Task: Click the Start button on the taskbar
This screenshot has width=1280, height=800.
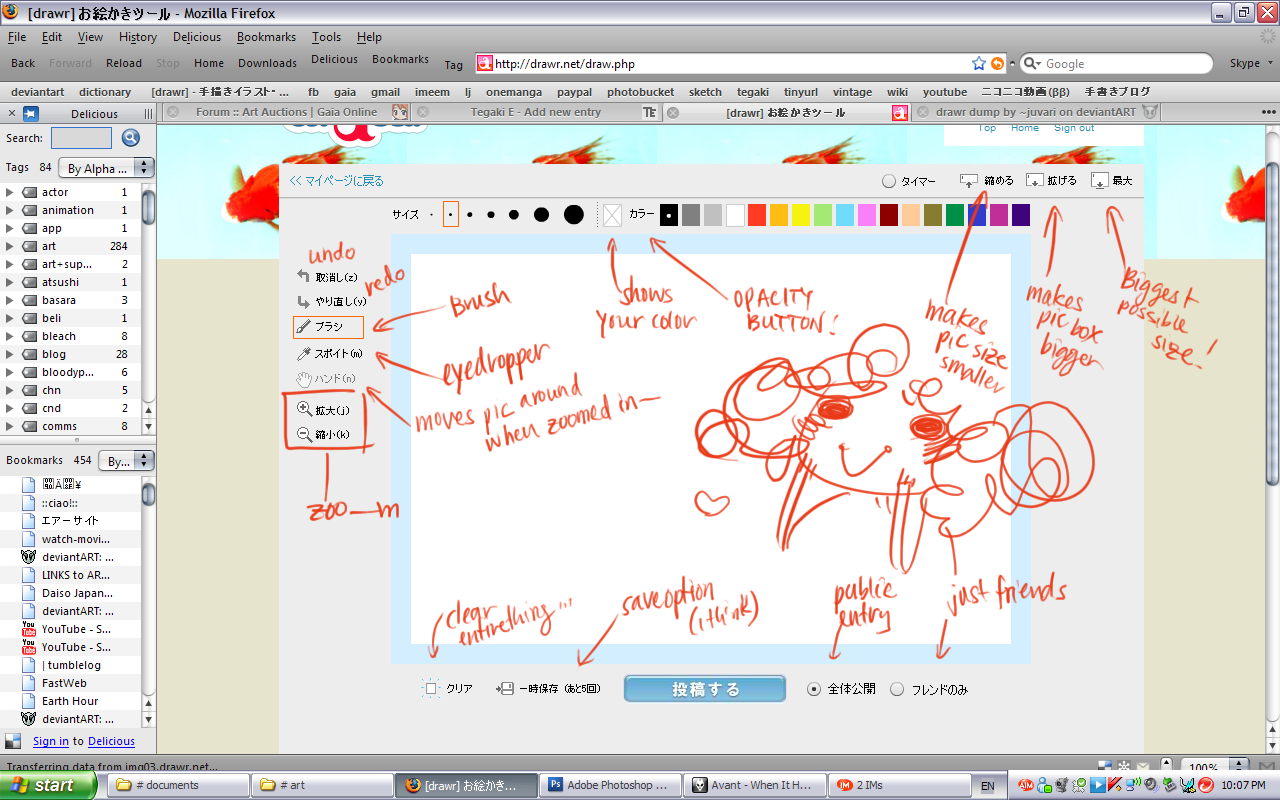Action: pyautogui.click(x=49, y=785)
